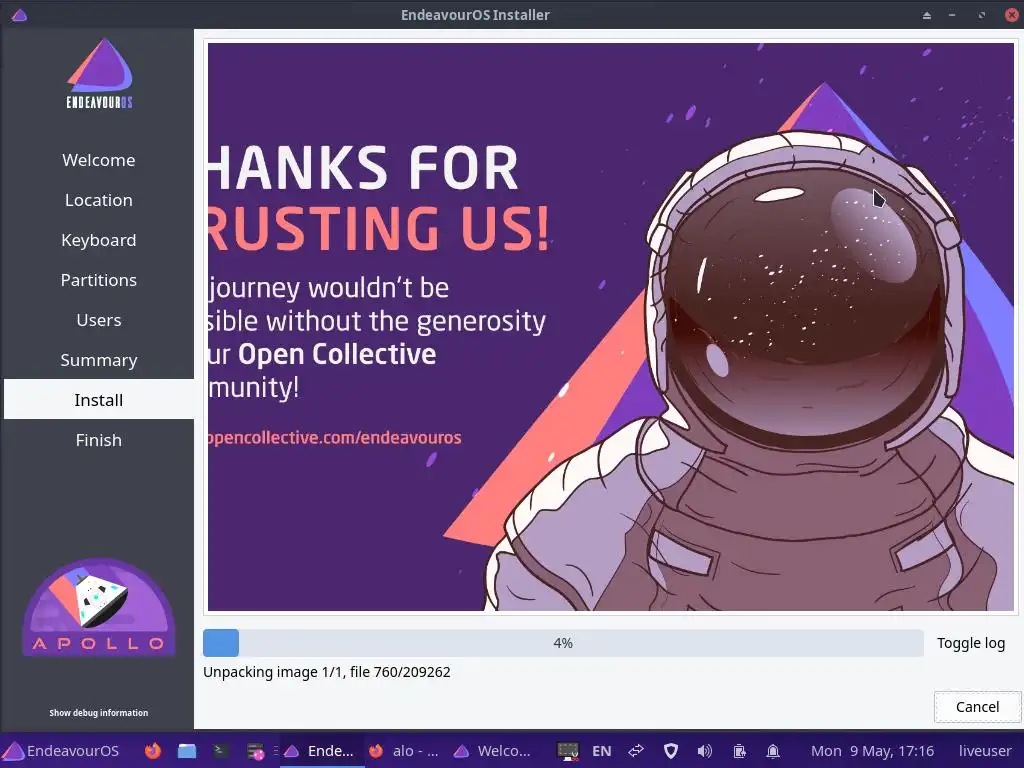This screenshot has height=768, width=1024.
Task: Click the 4% installation progress bar
Action: point(563,643)
